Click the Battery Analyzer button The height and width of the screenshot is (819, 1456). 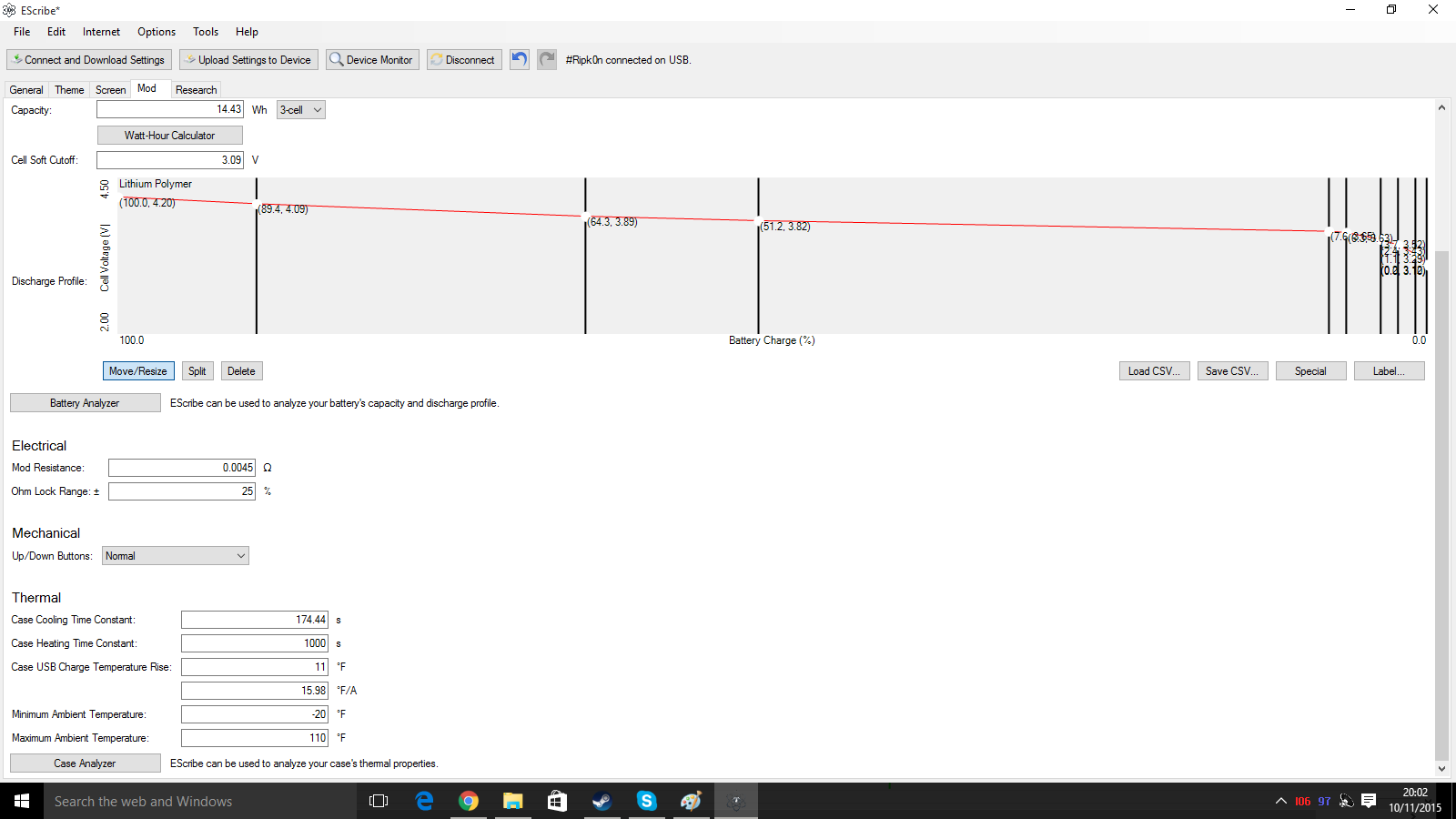click(x=85, y=403)
